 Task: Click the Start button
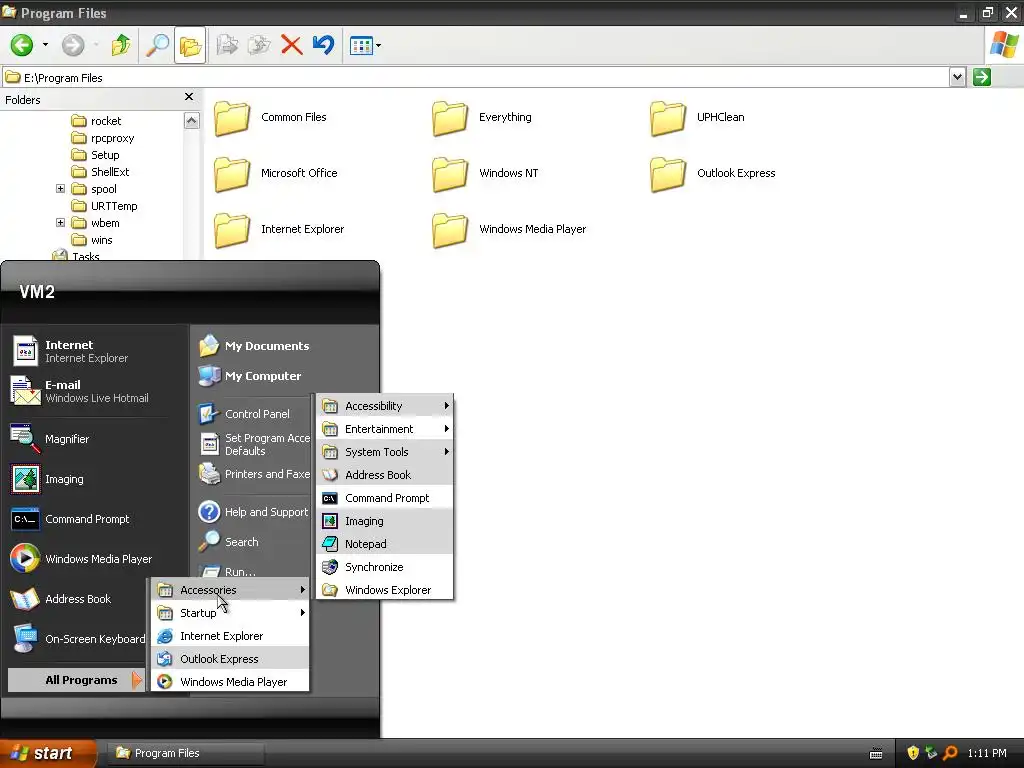(x=47, y=753)
